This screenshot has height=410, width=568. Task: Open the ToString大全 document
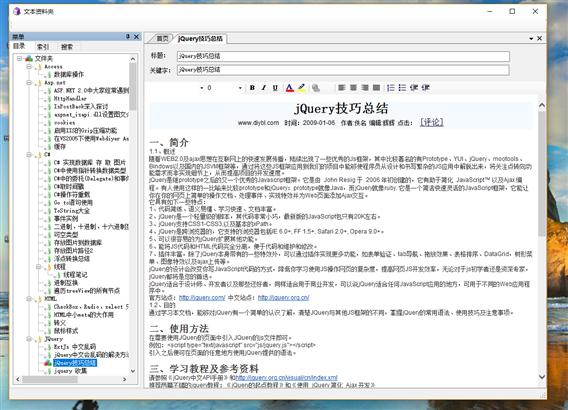[x=72, y=211]
